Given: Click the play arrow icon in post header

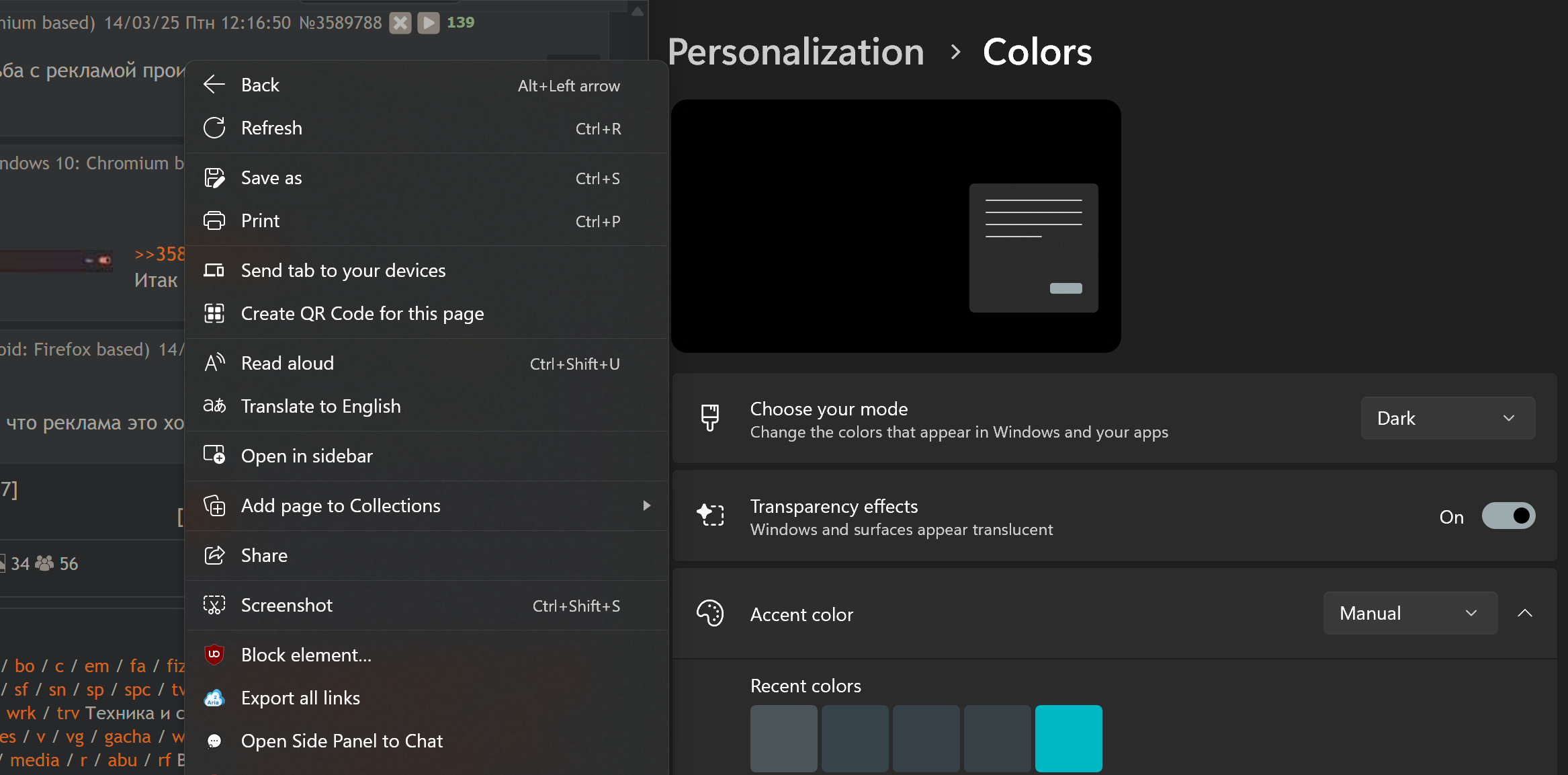Looking at the screenshot, I should (429, 23).
